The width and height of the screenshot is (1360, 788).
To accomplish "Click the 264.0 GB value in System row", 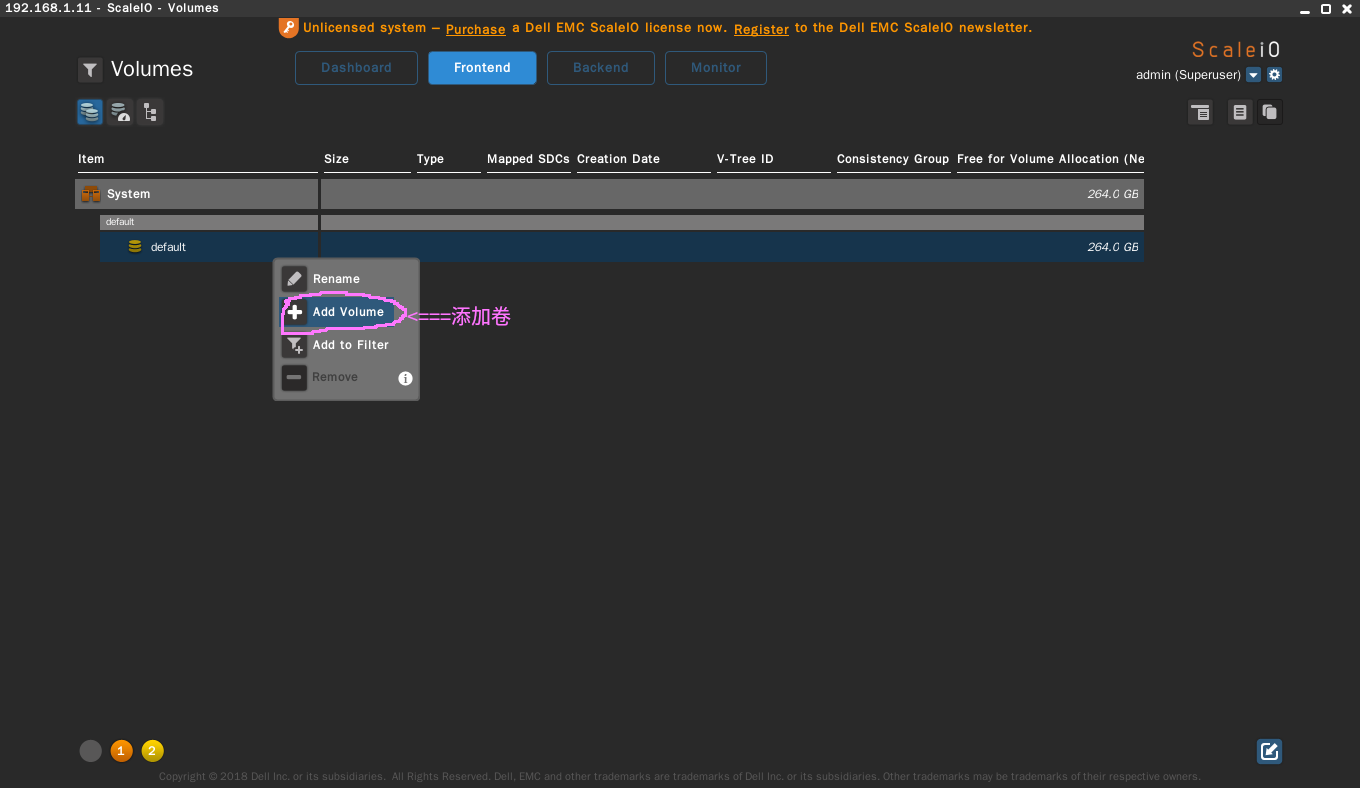I will 1113,194.
